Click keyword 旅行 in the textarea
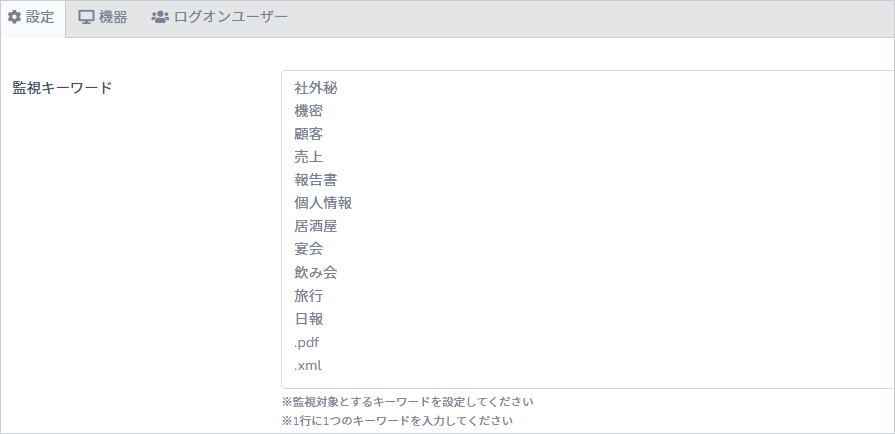895x434 pixels. (x=309, y=296)
